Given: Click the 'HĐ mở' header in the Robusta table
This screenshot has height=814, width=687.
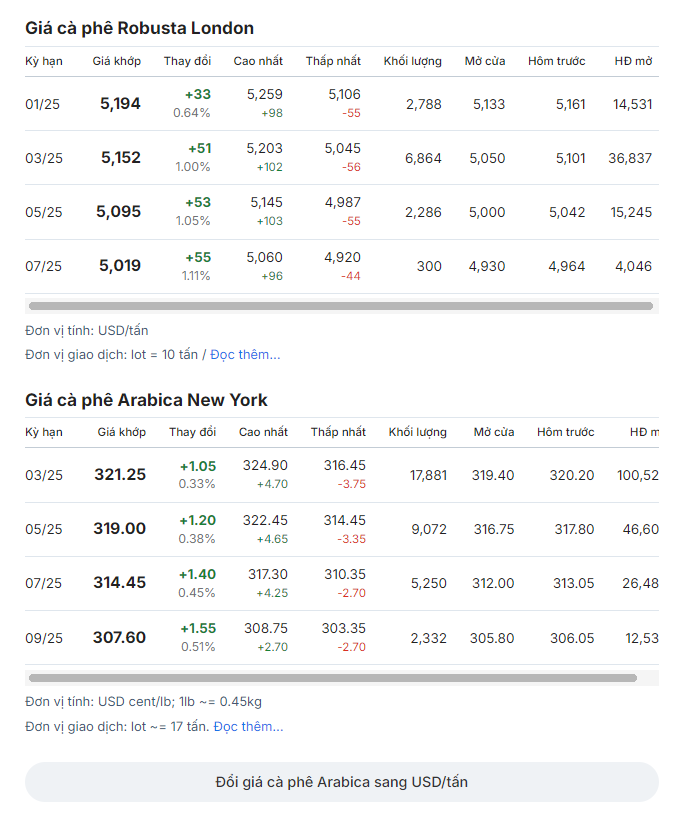Looking at the screenshot, I should pos(633,62).
